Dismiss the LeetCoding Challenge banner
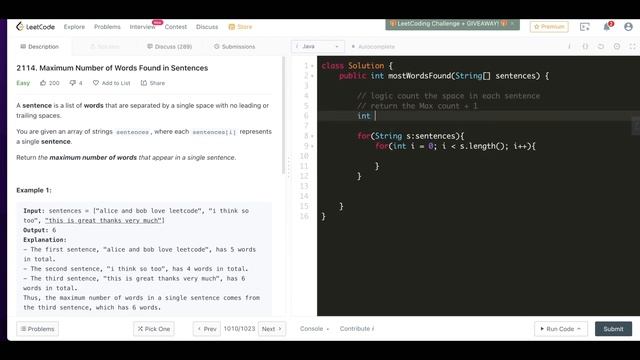This screenshot has height=360, width=640. (x=512, y=23)
